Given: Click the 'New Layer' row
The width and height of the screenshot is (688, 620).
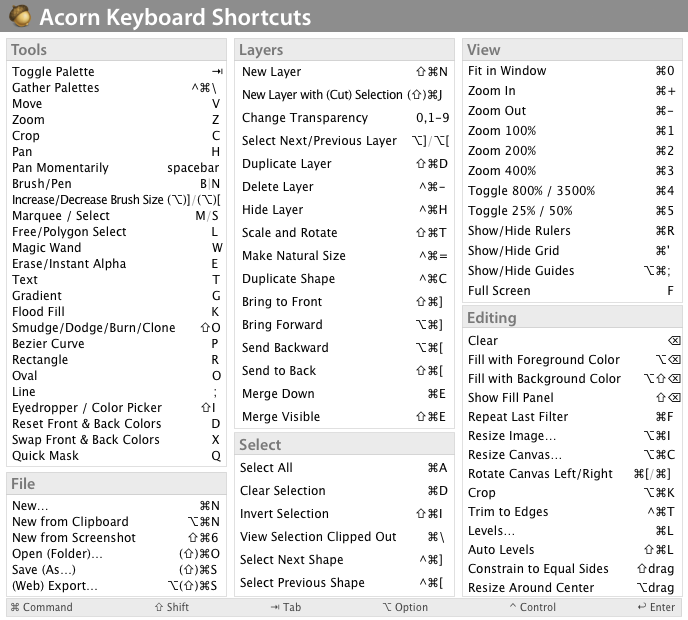Looking at the screenshot, I should tap(344, 72).
